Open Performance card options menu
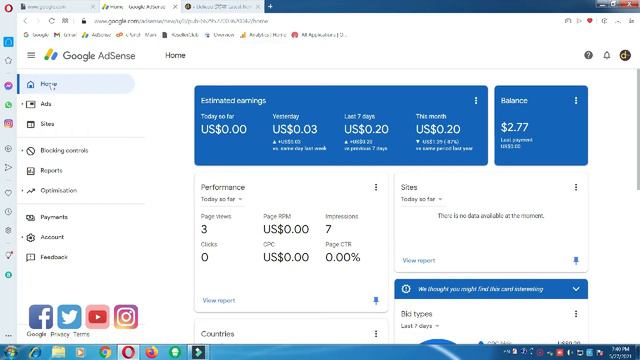640x360 pixels. (376, 187)
